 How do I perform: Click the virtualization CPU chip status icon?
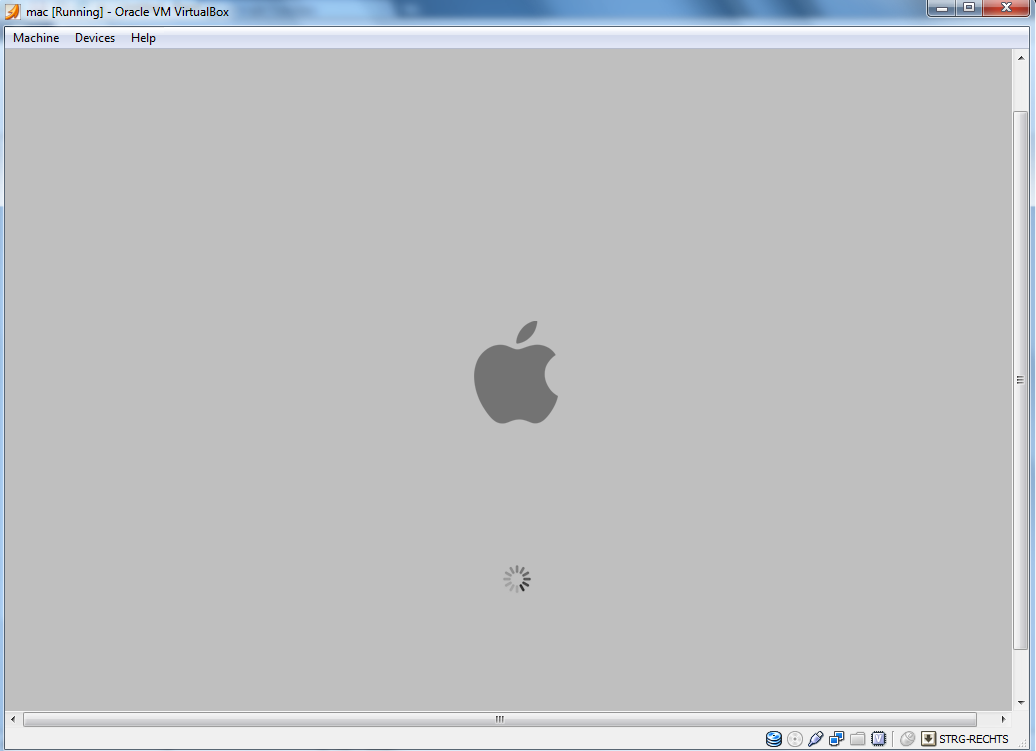click(x=879, y=738)
